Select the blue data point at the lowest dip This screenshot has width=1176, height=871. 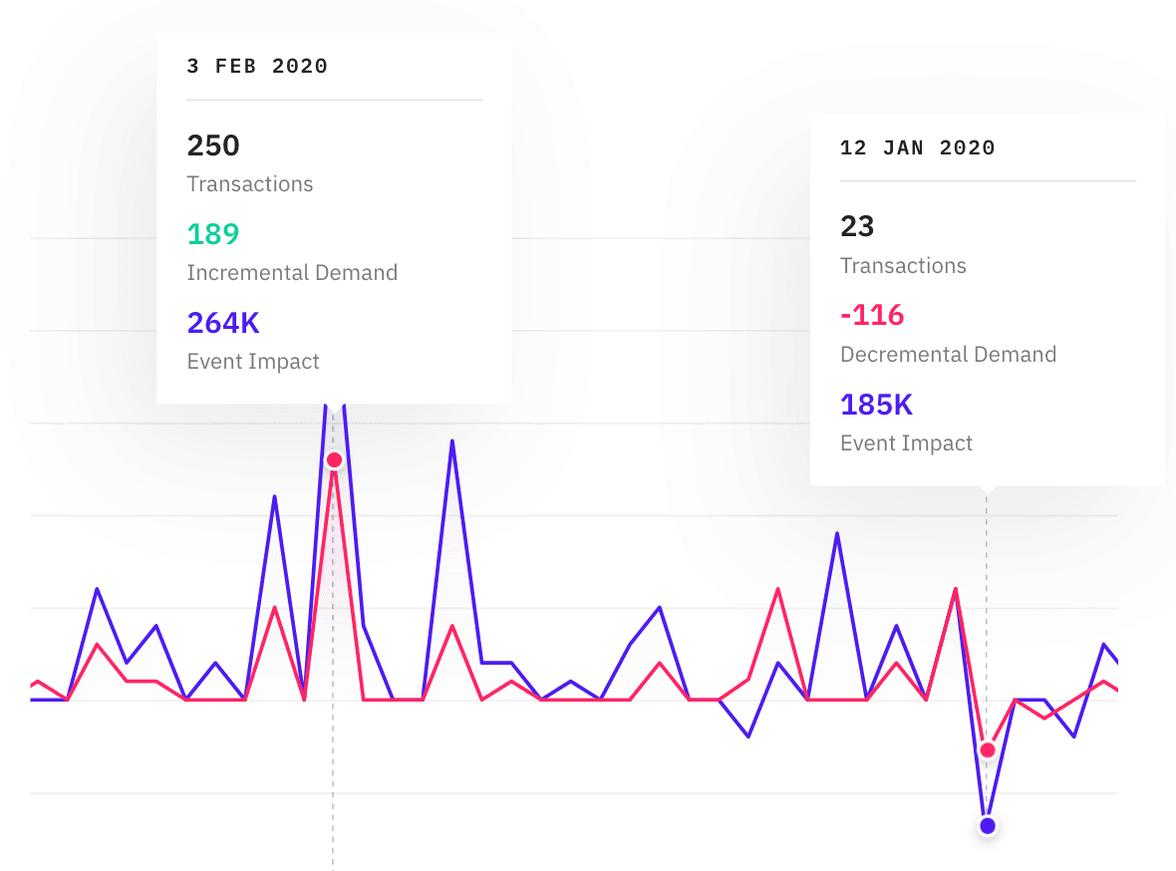[988, 826]
